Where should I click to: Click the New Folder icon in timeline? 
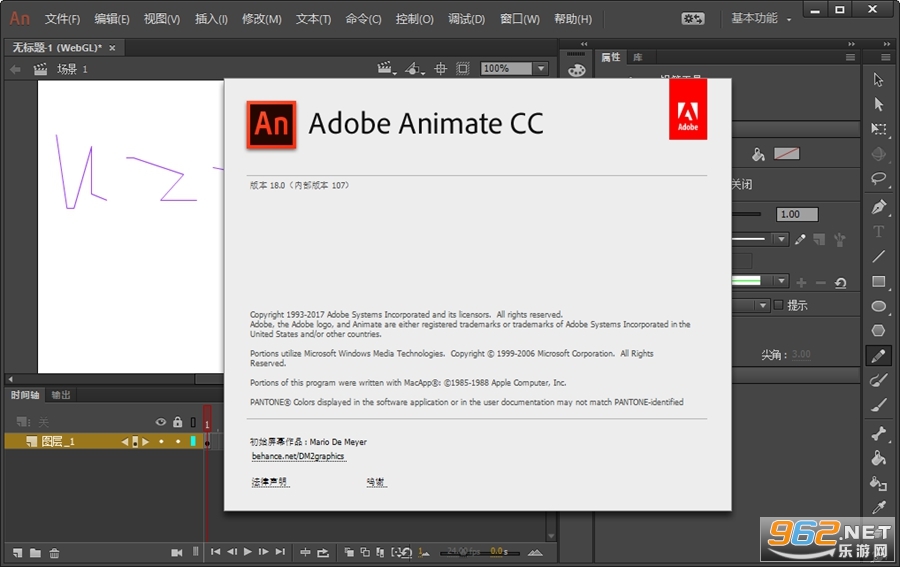(x=36, y=553)
